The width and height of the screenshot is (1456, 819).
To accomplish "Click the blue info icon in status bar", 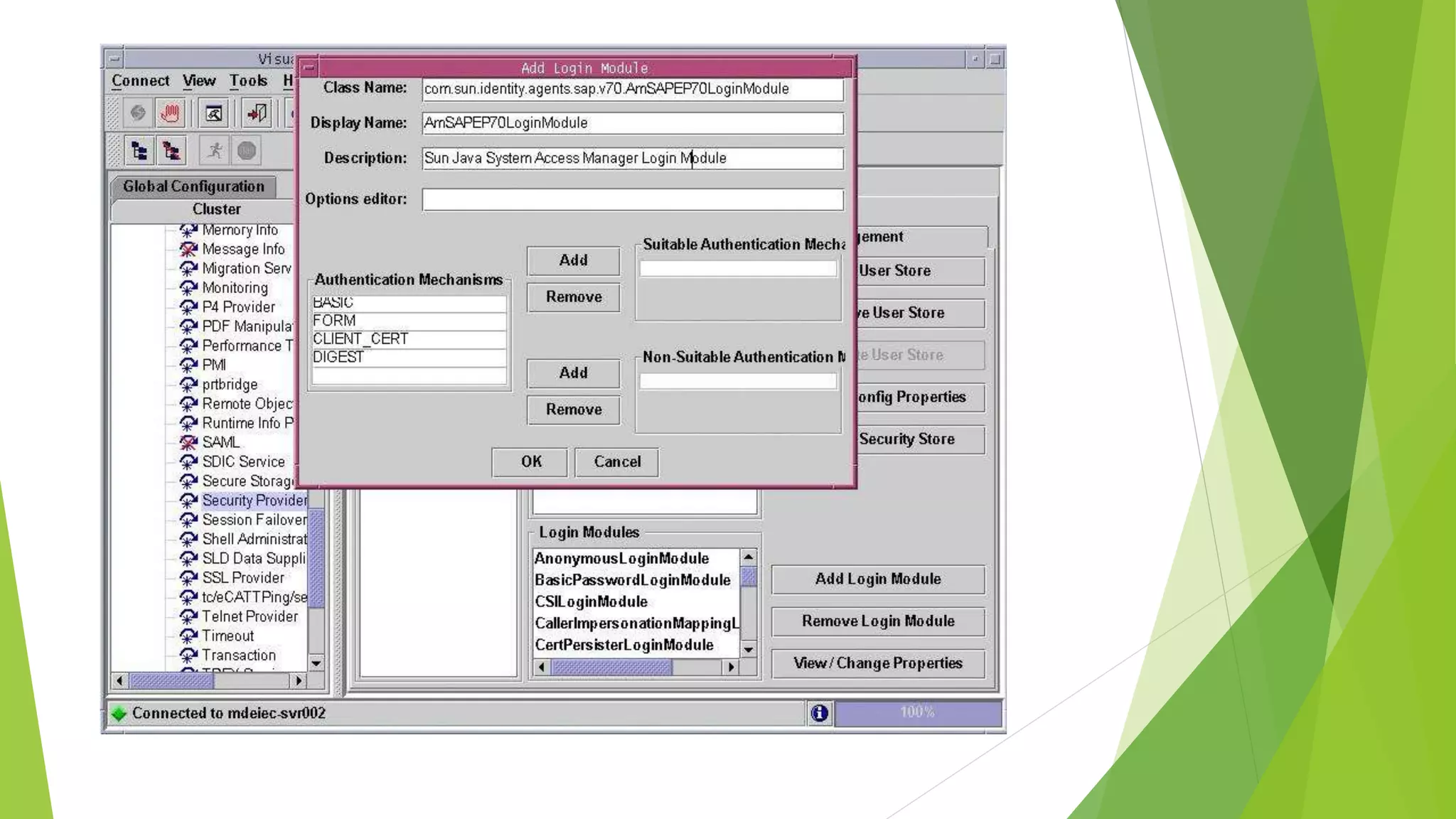I will (819, 712).
